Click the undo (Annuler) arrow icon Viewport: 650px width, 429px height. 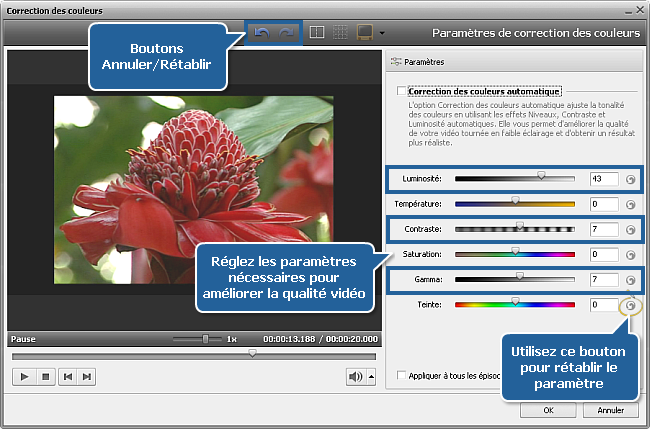pos(262,33)
